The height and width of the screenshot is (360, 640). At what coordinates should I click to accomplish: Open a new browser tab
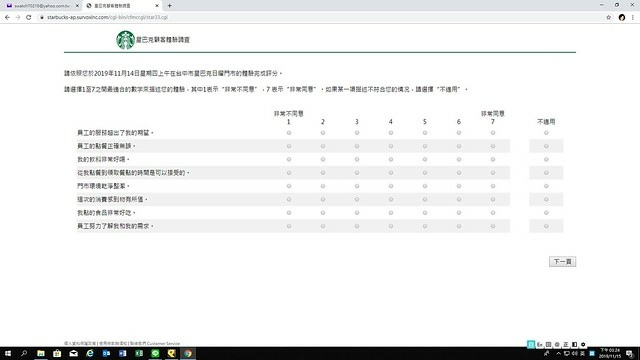click(x=169, y=6)
